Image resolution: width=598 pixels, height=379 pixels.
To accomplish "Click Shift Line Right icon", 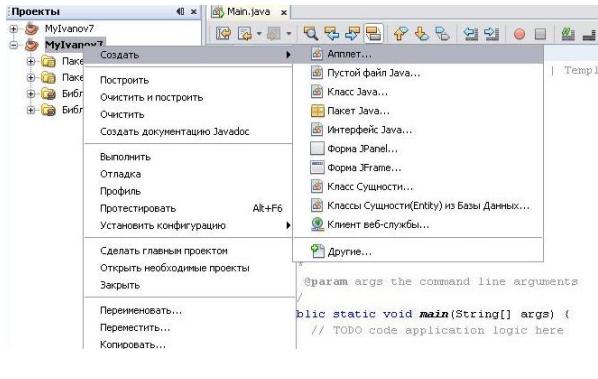I will [x=492, y=34].
